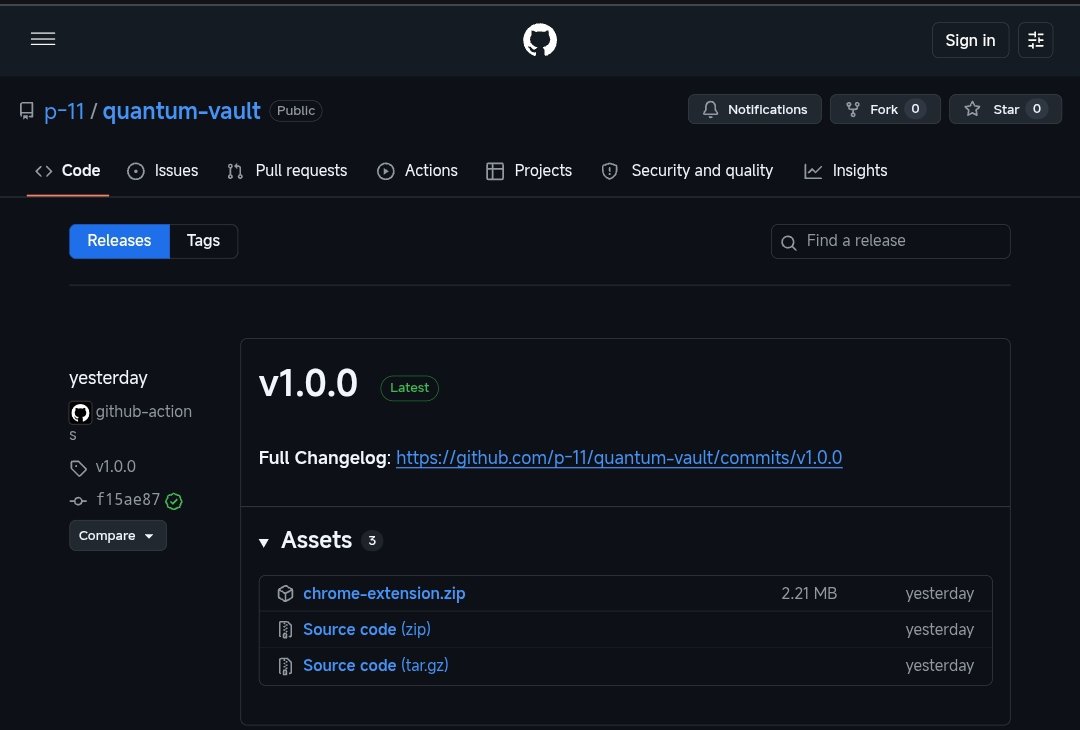Click the commit icon beside f15ae87
This screenshot has width=1080, height=730.
tap(79, 501)
